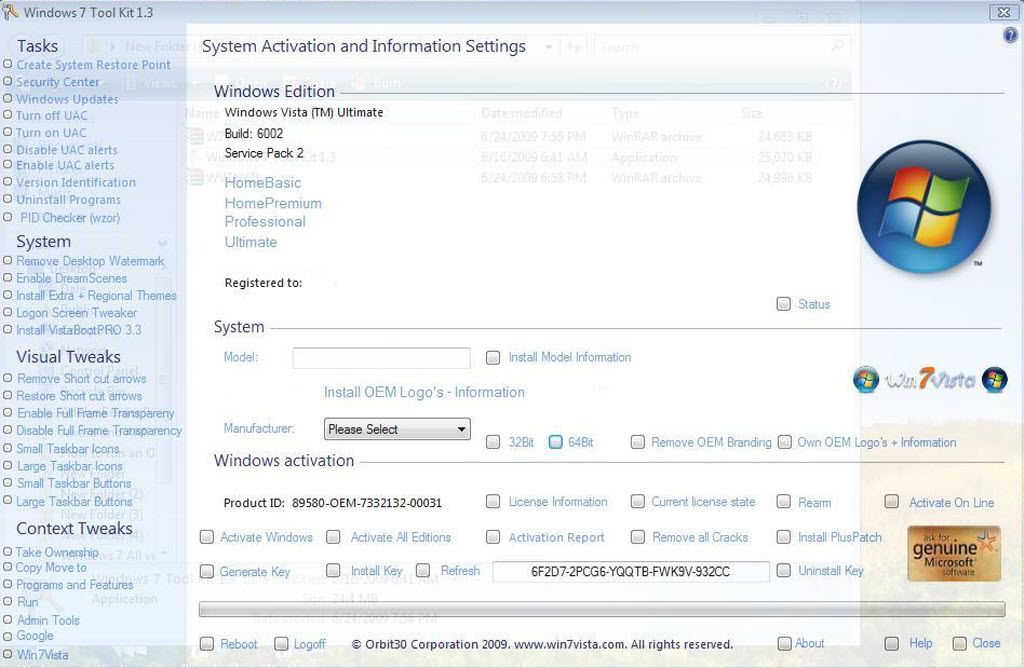Check Activation Report

(493, 537)
